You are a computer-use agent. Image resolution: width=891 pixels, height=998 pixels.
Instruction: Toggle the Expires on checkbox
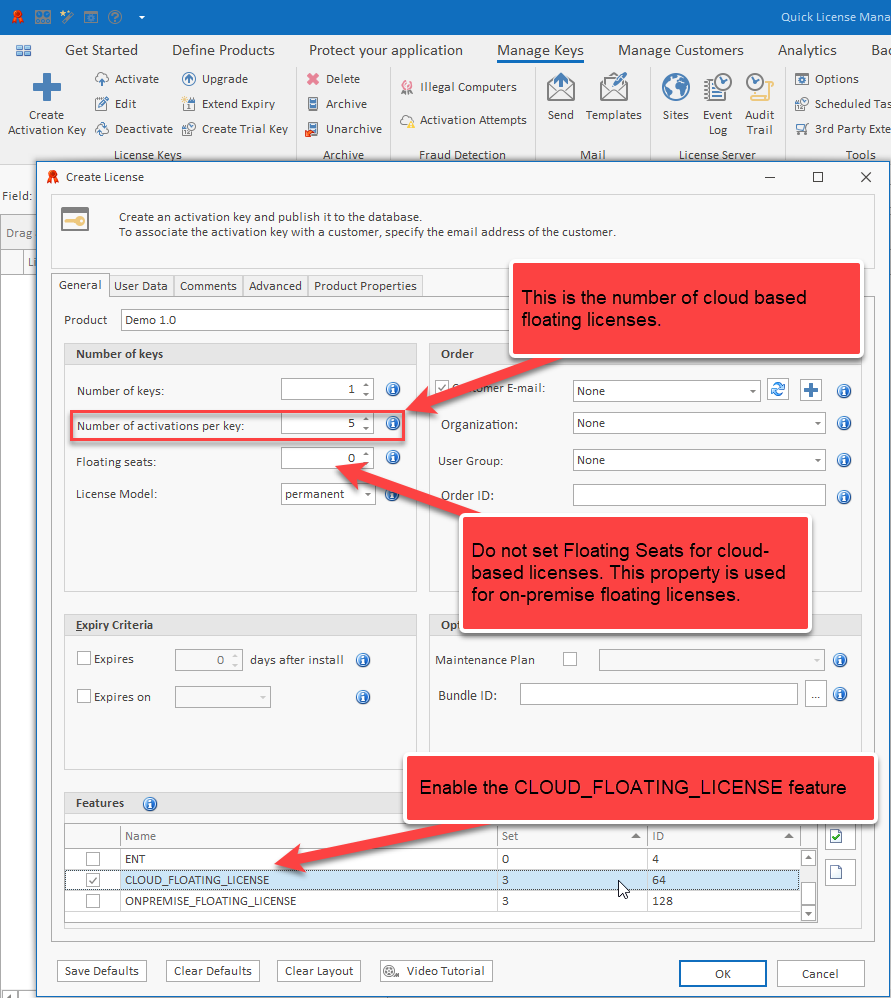coord(83,696)
